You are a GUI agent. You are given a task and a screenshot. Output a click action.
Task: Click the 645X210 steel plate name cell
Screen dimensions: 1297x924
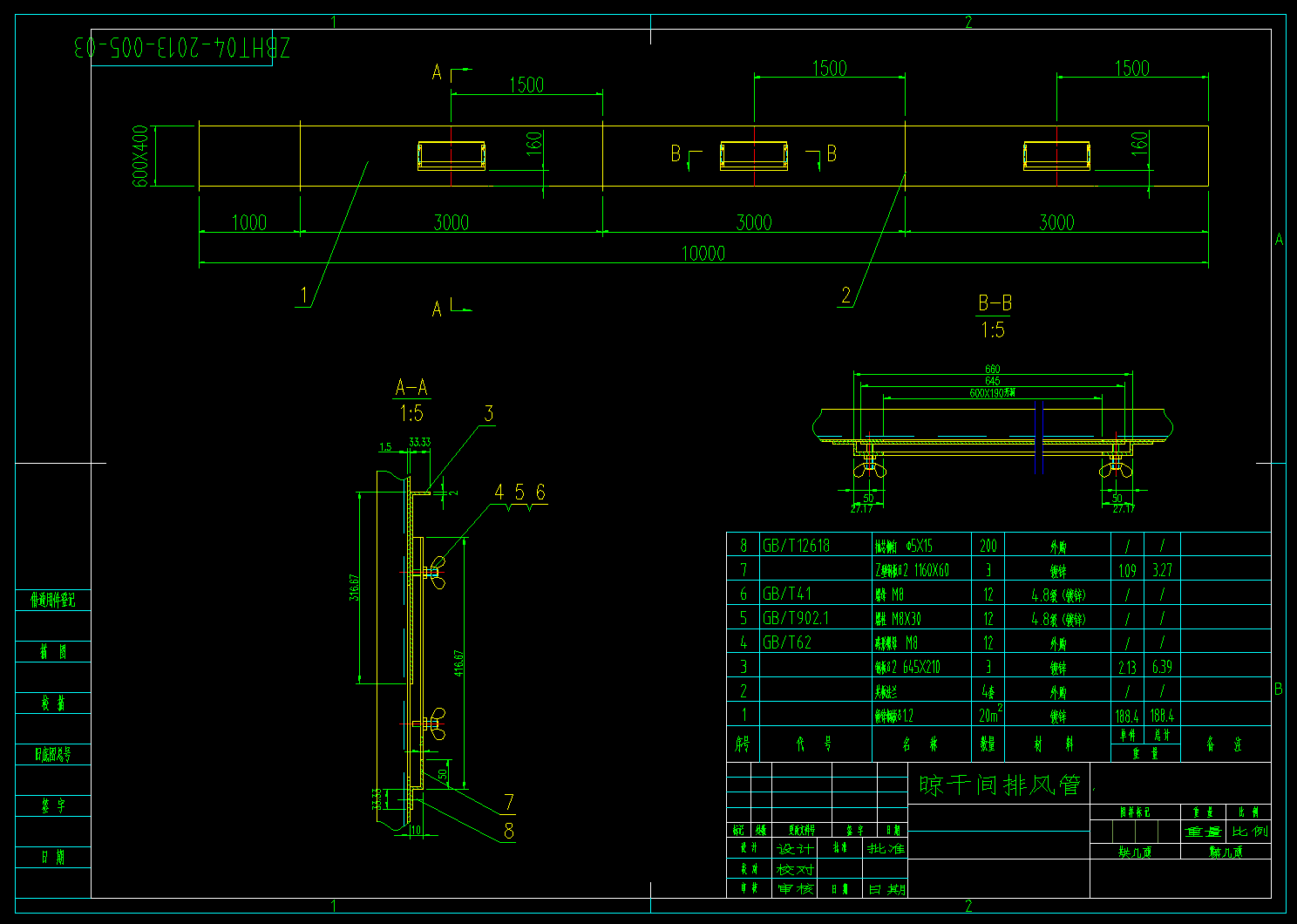click(908, 667)
